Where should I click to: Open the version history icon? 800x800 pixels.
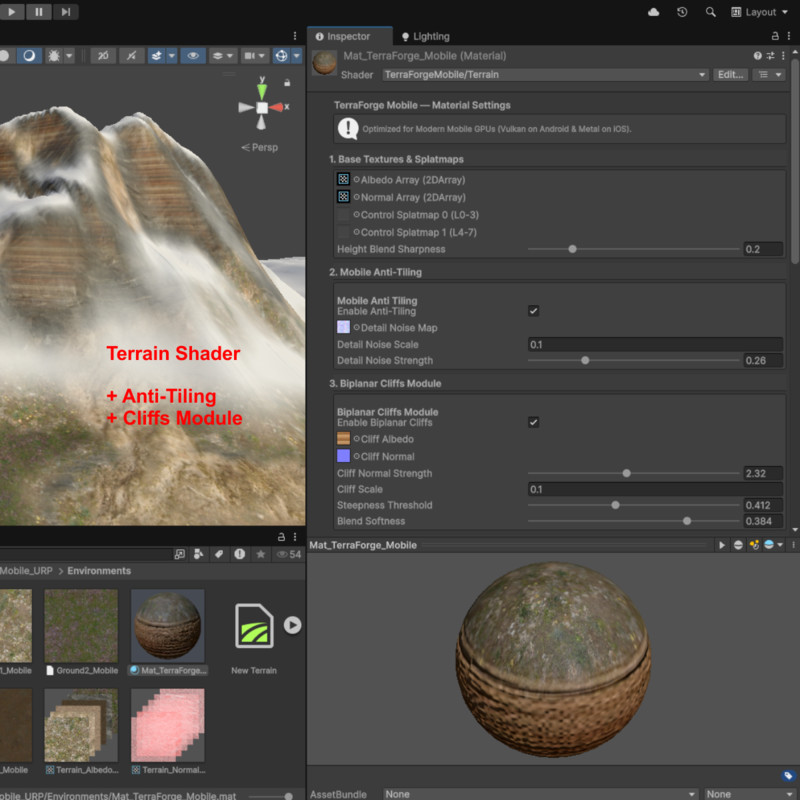pos(682,12)
